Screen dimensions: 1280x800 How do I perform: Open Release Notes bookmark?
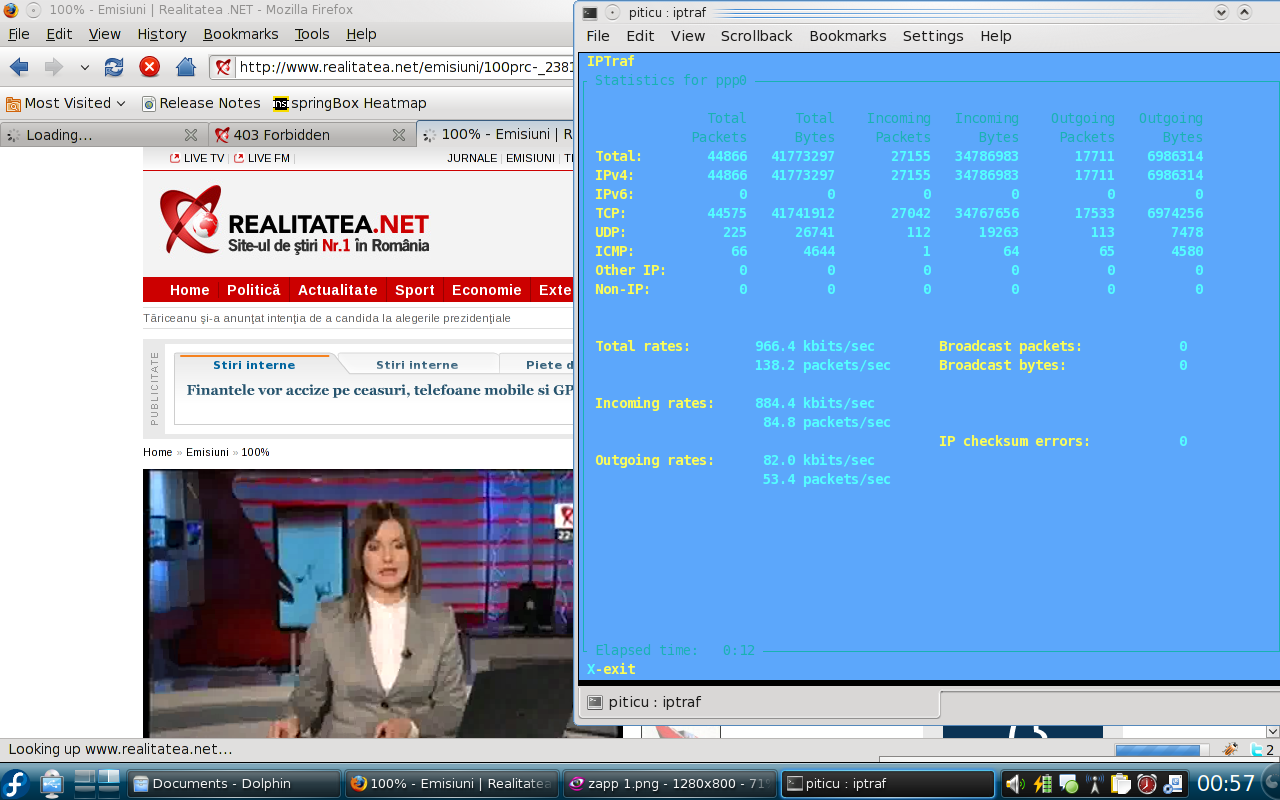coord(201,103)
